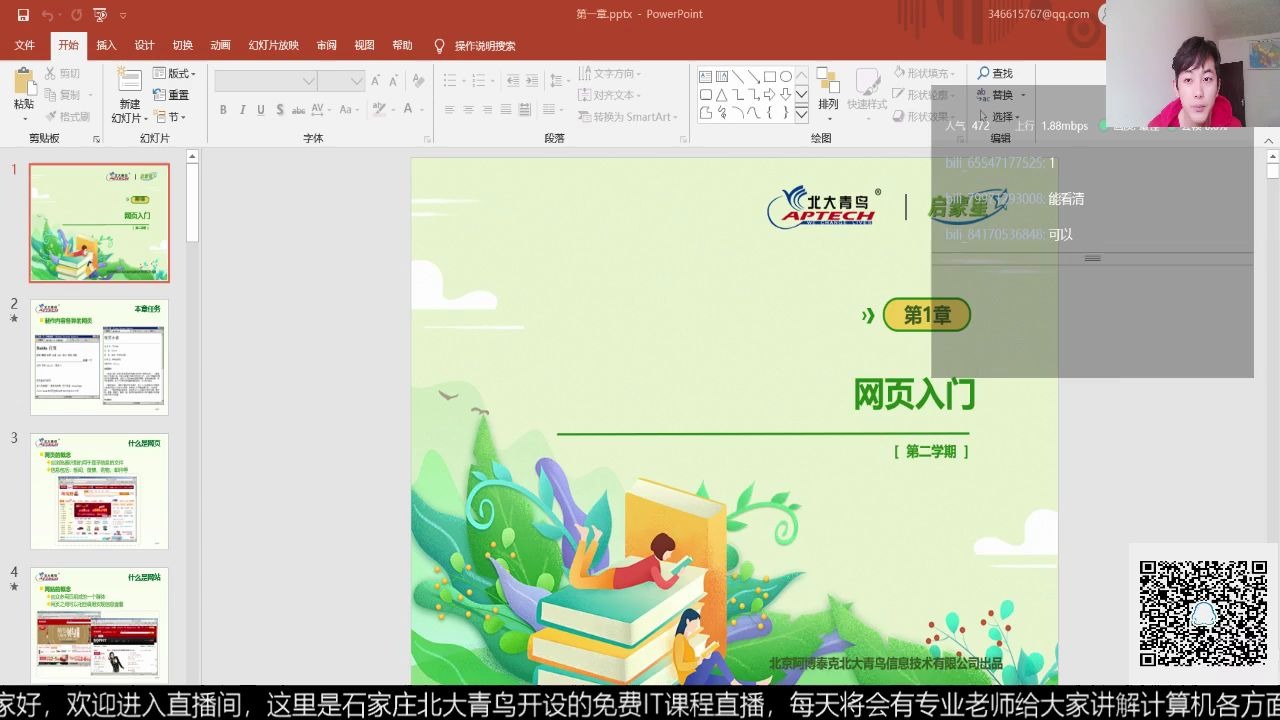Open the font name combo box
Screen dimensions: 1280x720
click(266, 81)
